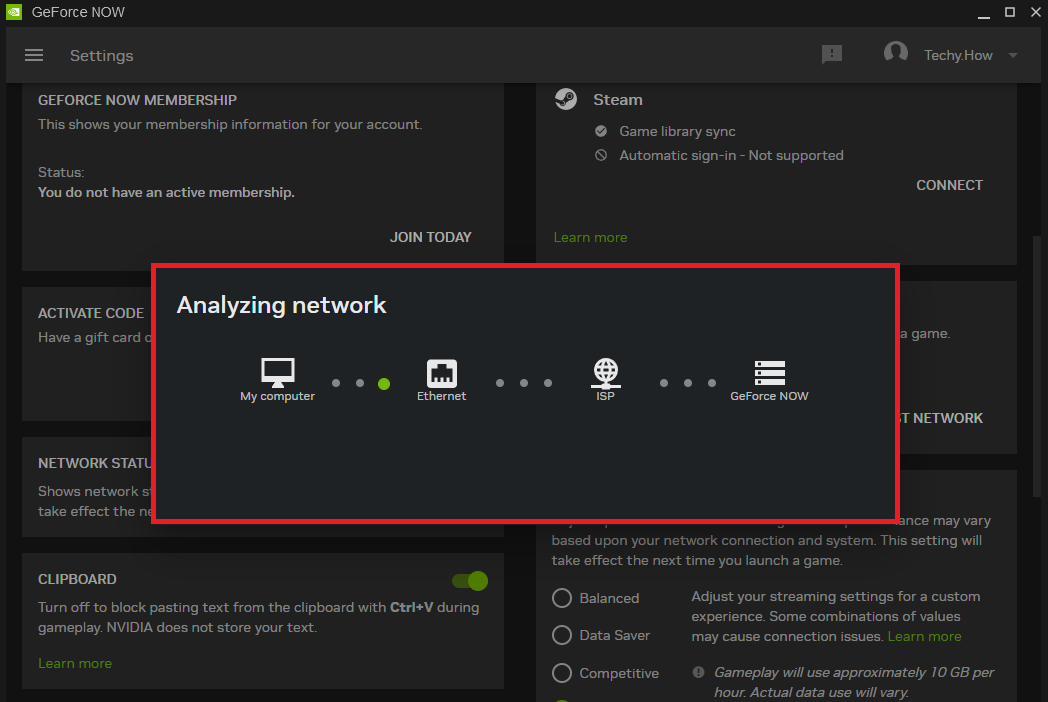
Task: Click the no active membership status text
Action: [166, 193]
